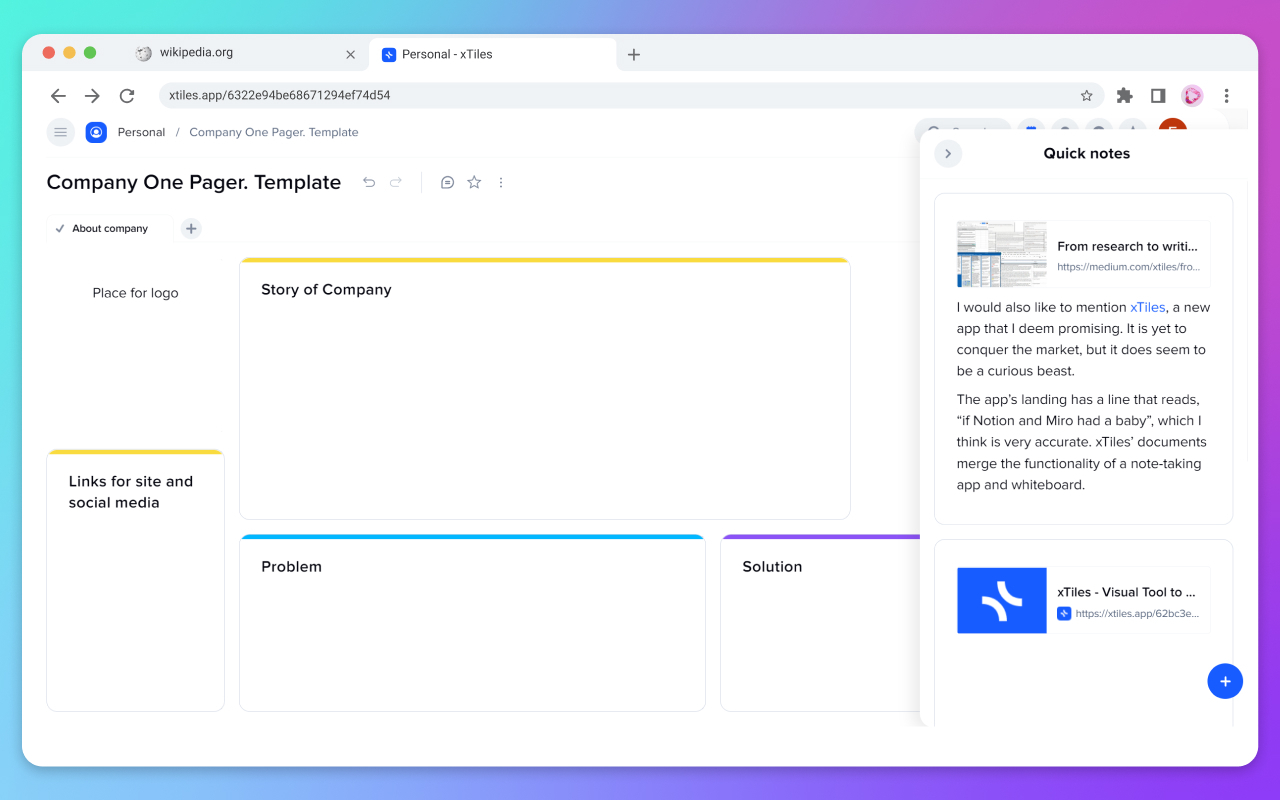The image size is (1280, 800).
Task: Open browser extensions puzzle icon
Action: point(1124,95)
